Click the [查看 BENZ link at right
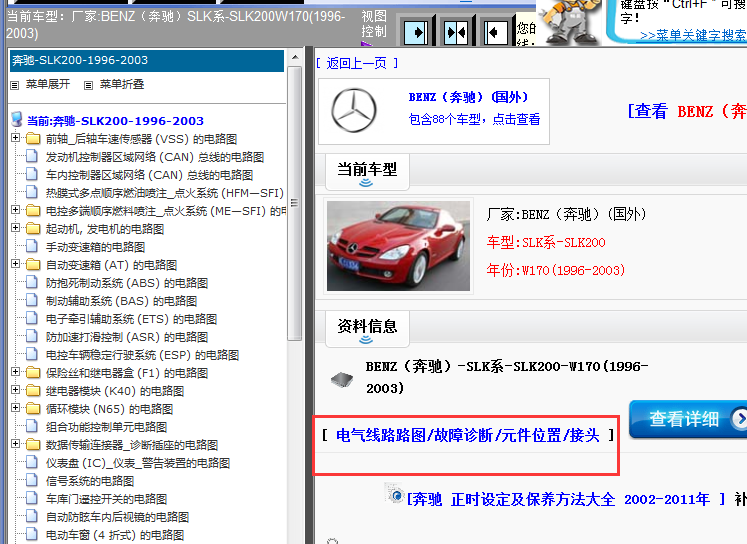The height and width of the screenshot is (544, 747). 686,111
